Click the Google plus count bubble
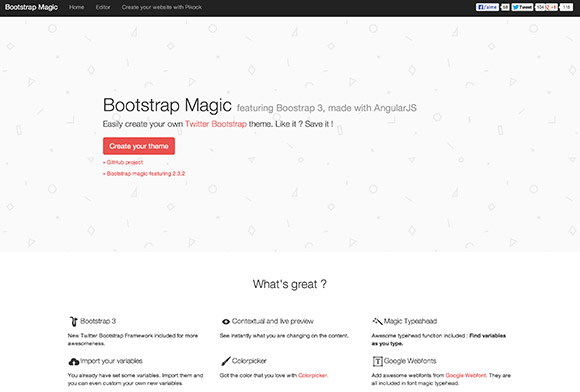Image resolution: width=580 pixels, height=392 pixels. 566,7
